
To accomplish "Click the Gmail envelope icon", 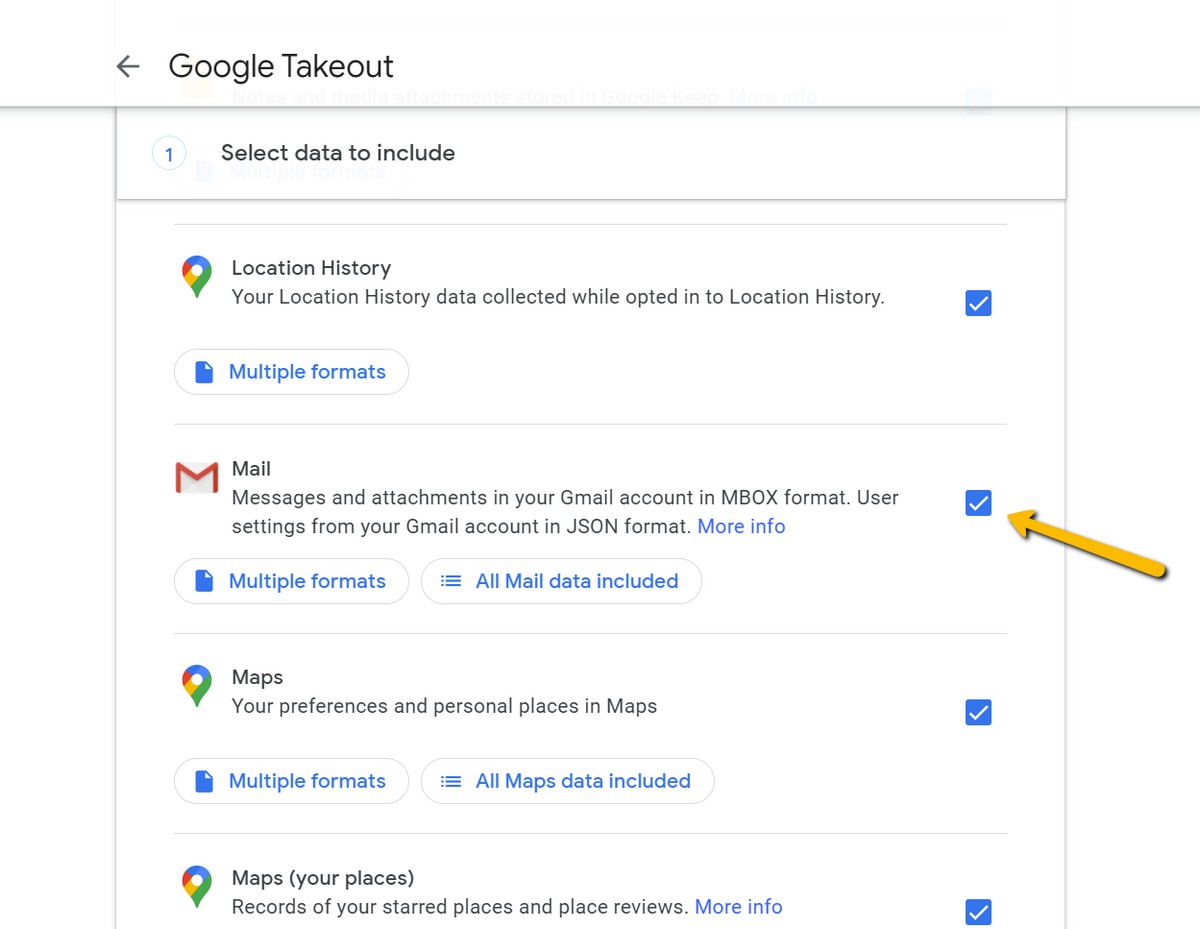I will (197, 478).
